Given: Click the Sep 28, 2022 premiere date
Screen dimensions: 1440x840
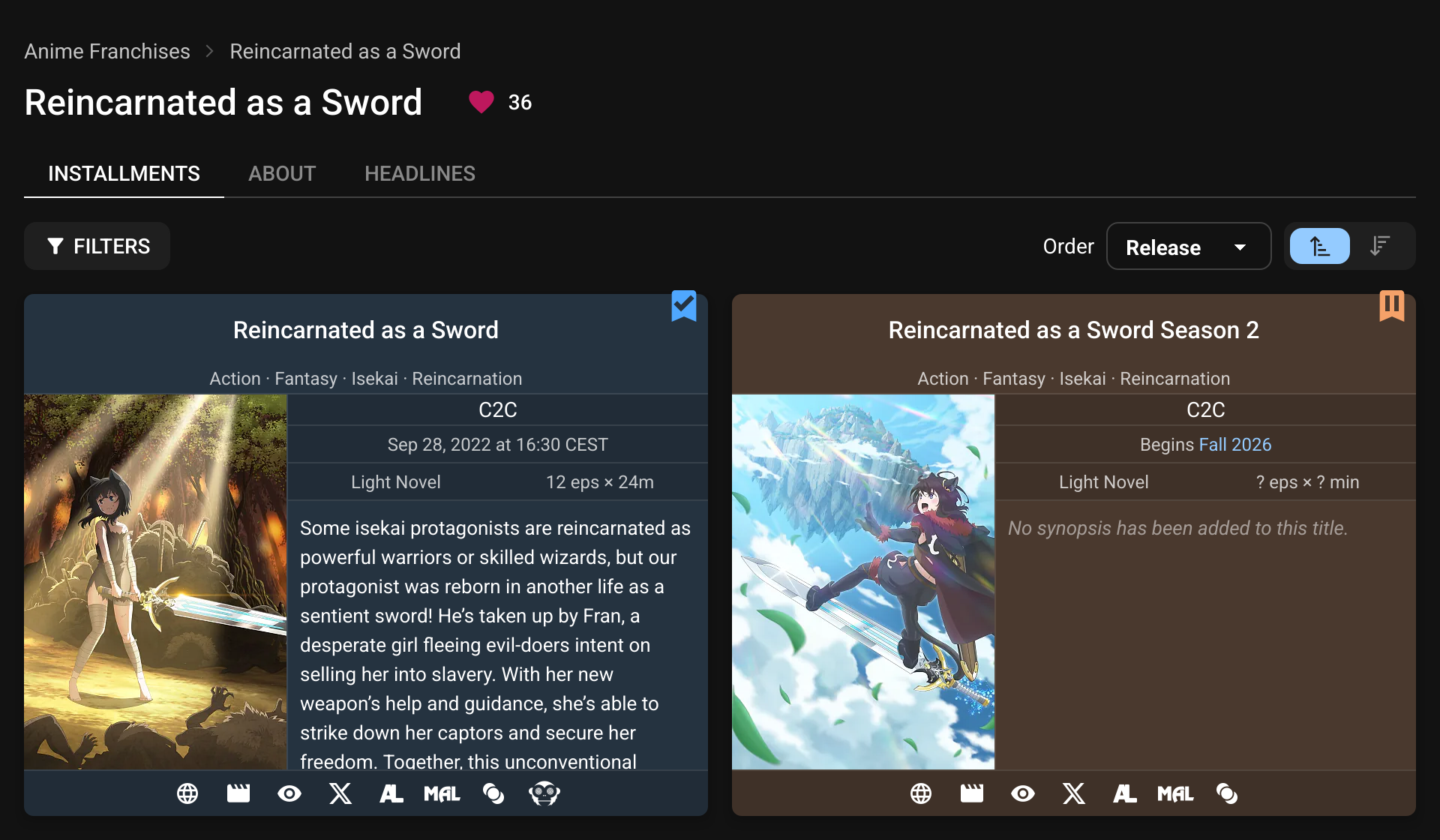Looking at the screenshot, I should point(498,445).
